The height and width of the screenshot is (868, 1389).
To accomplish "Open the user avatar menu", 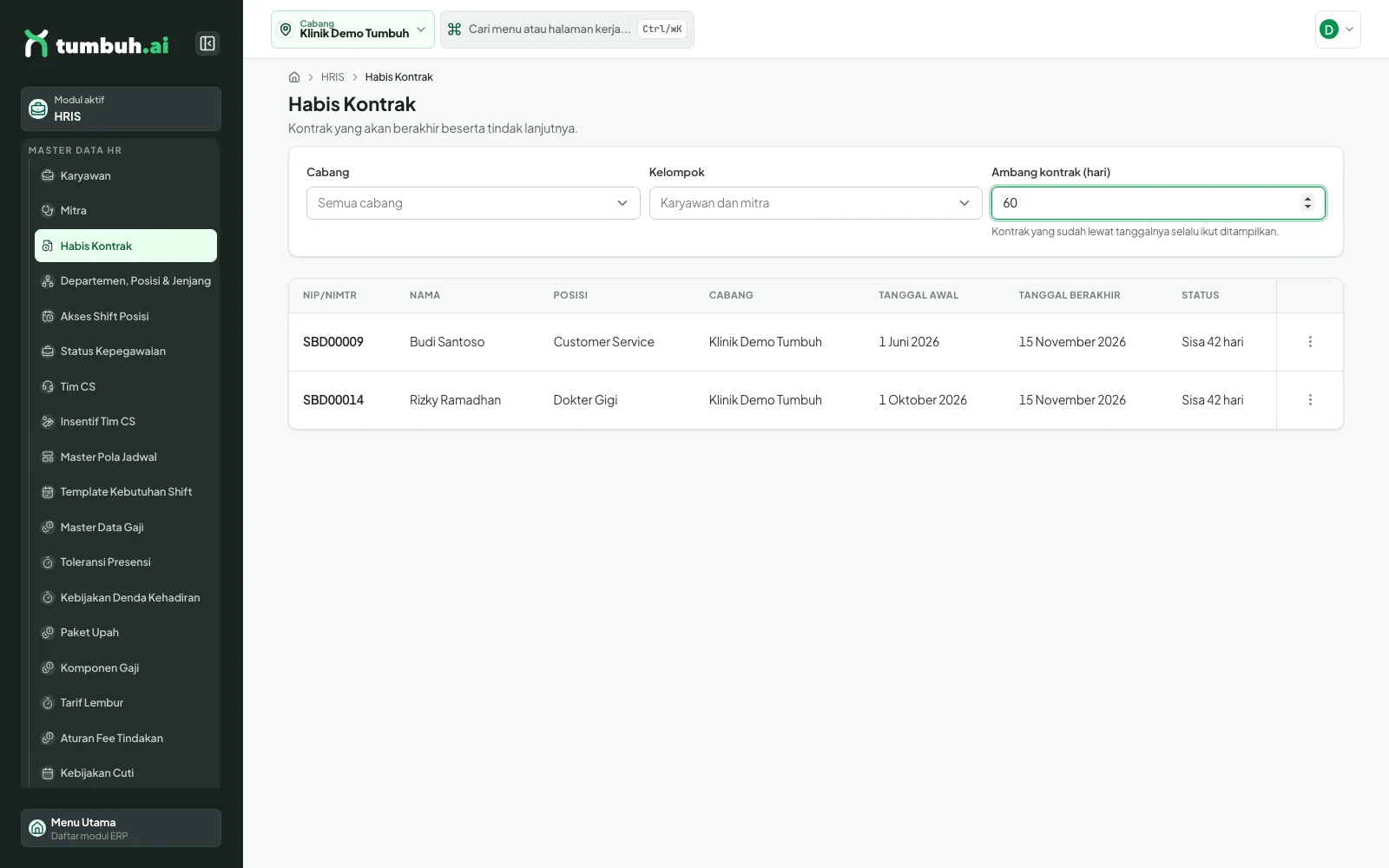I will click(x=1338, y=30).
